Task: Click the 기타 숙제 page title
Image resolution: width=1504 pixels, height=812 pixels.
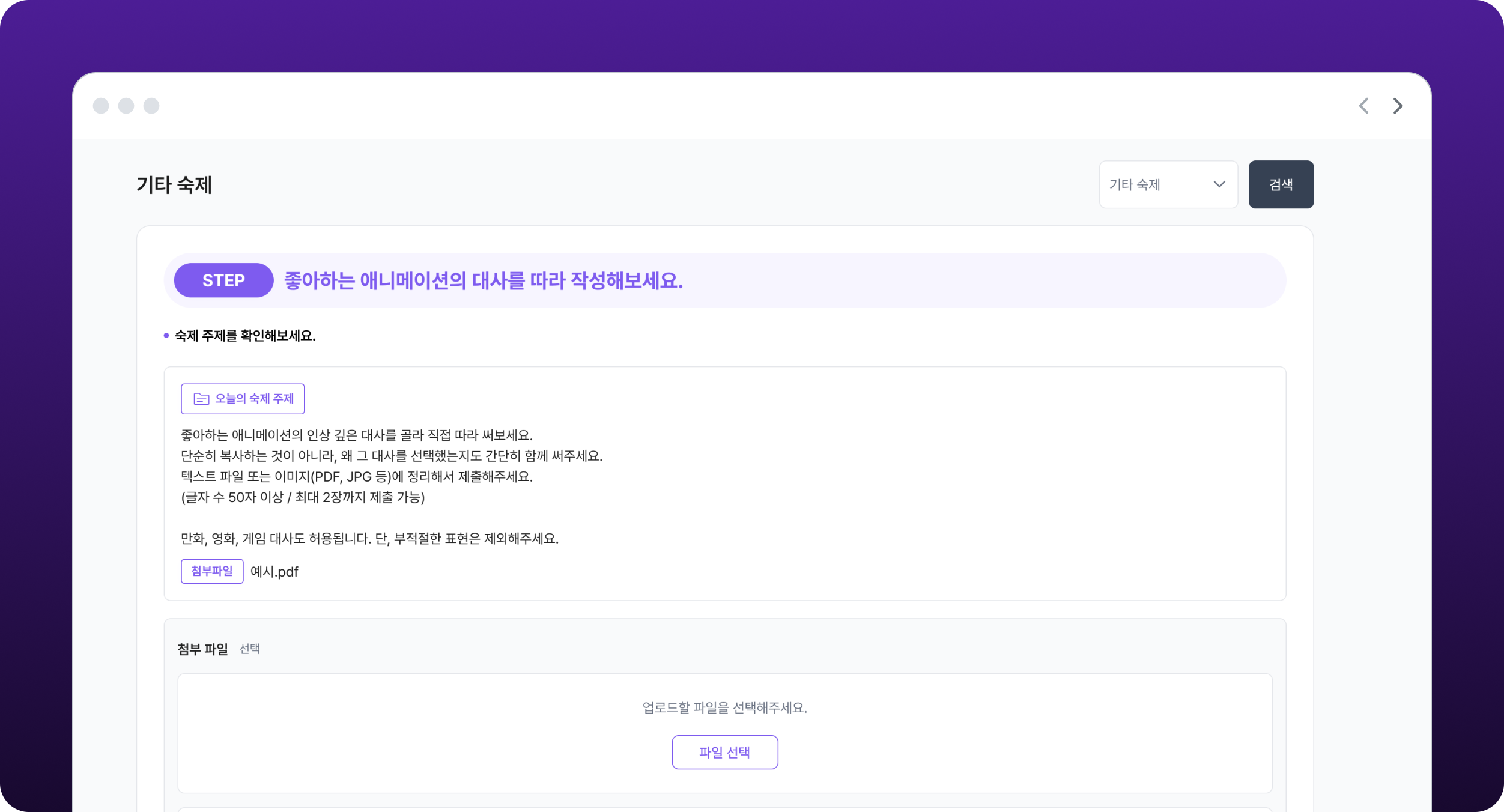Action: 174,184
